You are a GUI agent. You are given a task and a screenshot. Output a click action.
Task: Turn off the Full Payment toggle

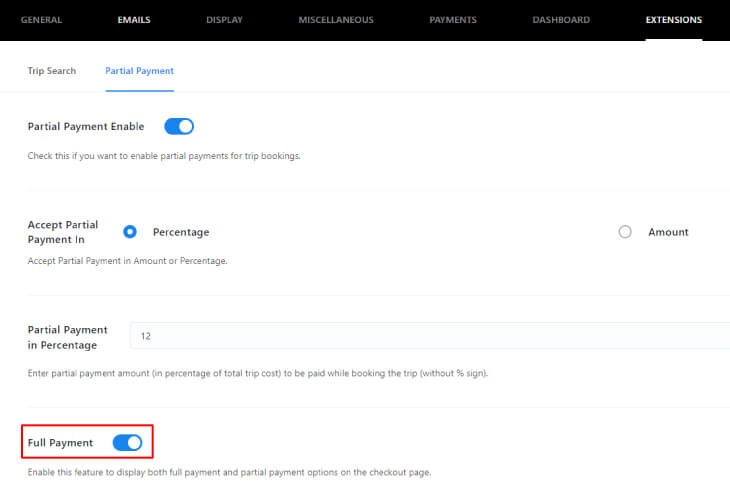pos(127,443)
